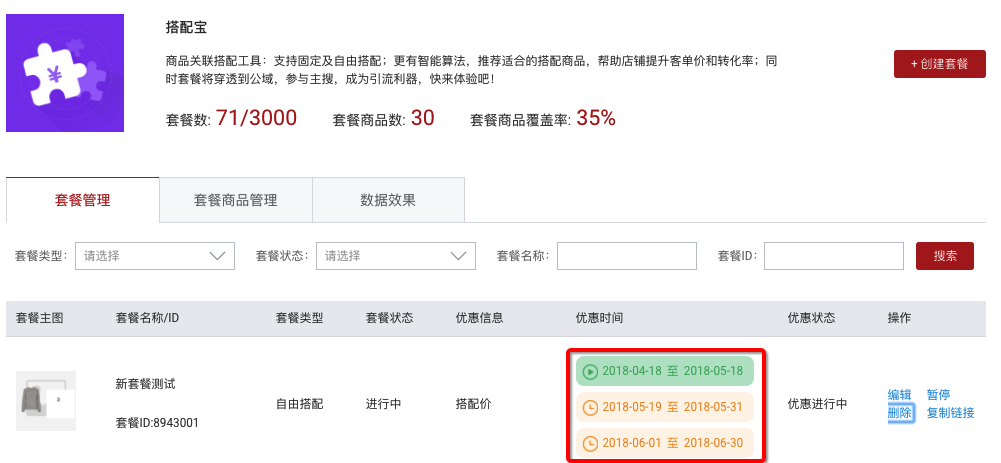Screen dimensions: 1001x463
Task: Select the green 2018-04-18 至 2018-05-18 period tag
Action: pos(665,371)
